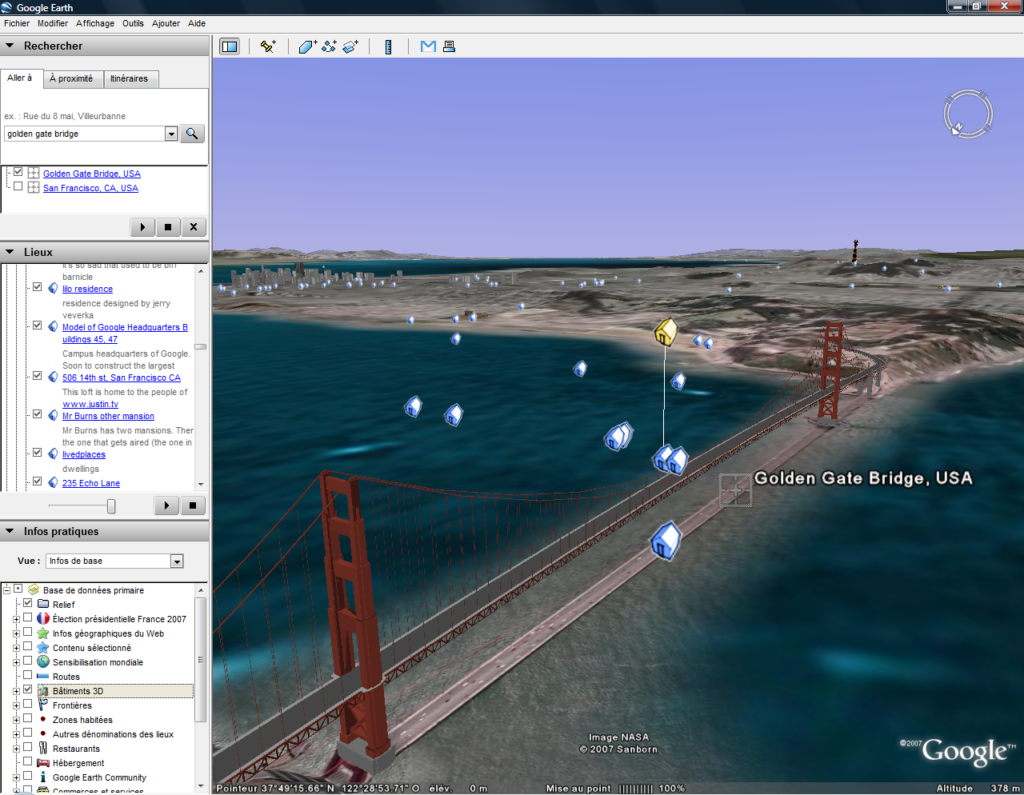Click the large blue house marker below bridge

click(x=666, y=540)
